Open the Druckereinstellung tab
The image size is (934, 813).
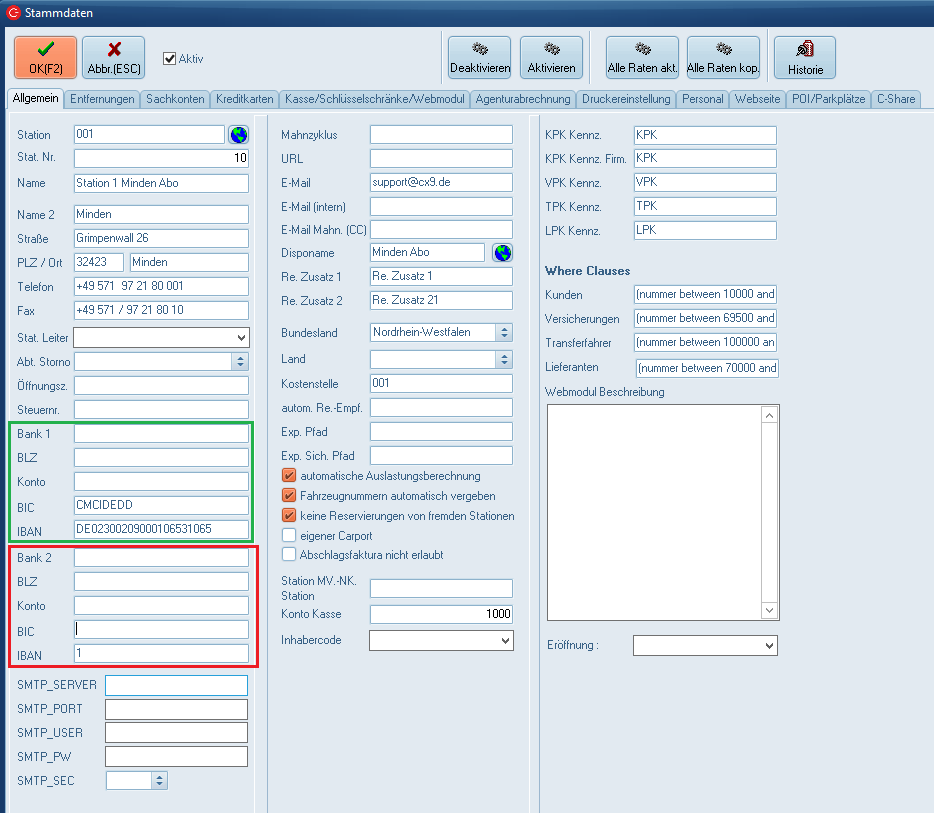click(x=628, y=99)
